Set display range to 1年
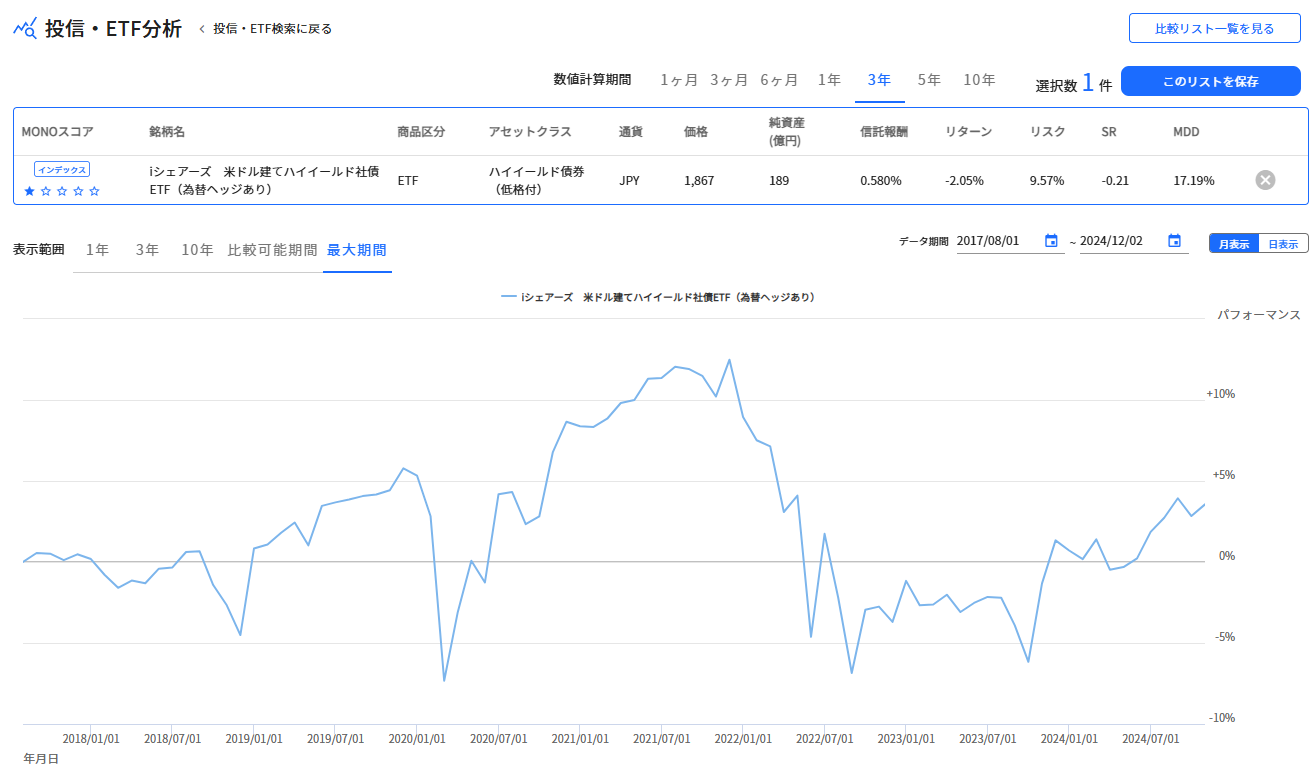Screen dimensions: 1314x781 (x=97, y=250)
